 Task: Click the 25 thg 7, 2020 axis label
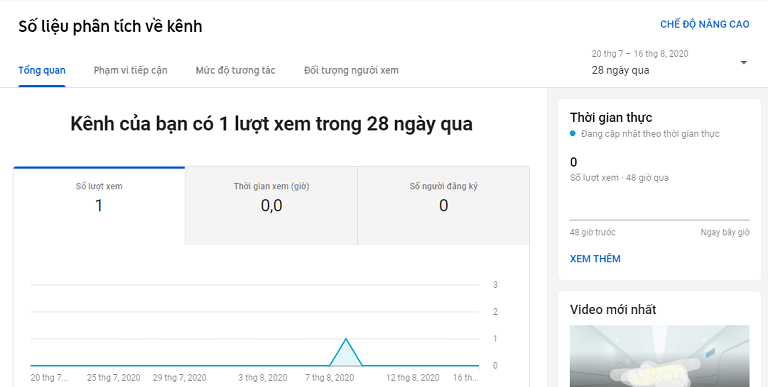point(114,378)
